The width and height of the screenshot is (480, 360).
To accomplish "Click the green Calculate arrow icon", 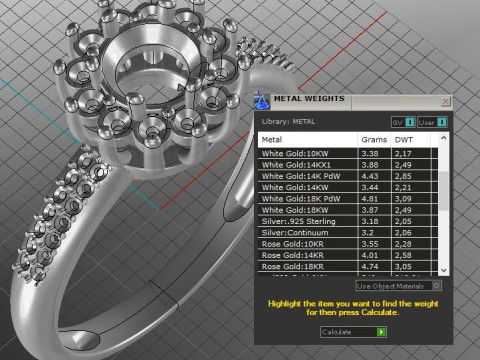I will [381, 332].
